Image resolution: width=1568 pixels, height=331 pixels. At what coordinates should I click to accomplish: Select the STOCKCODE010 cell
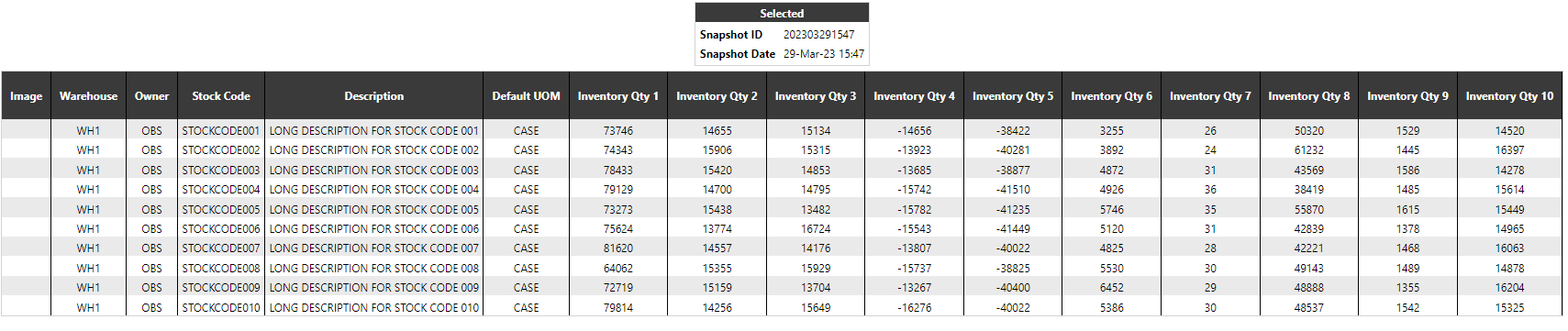(x=220, y=307)
